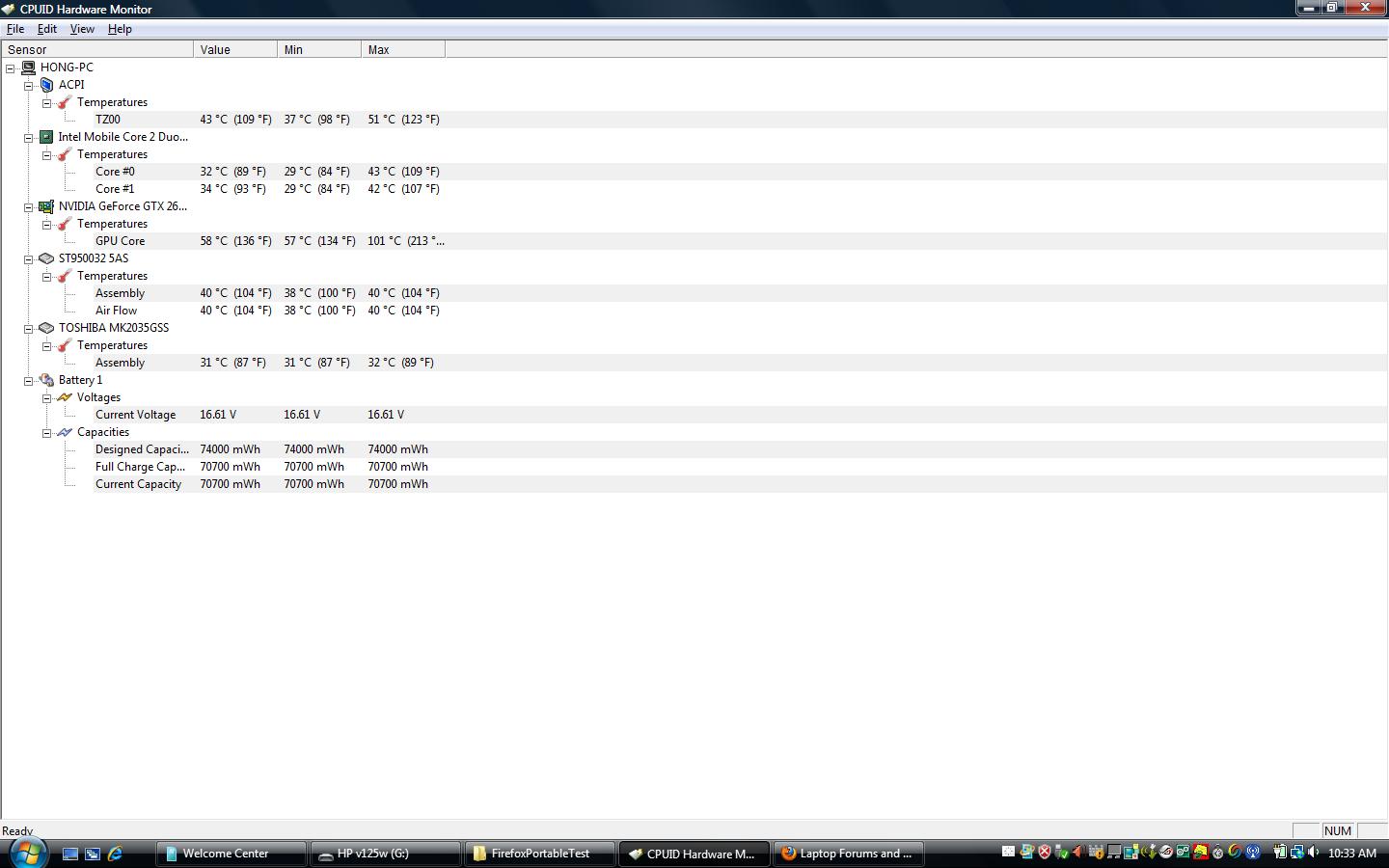Screen dimensions: 1389x868
Task: Click the ST950032 5AS hard drive icon
Action: [46, 258]
